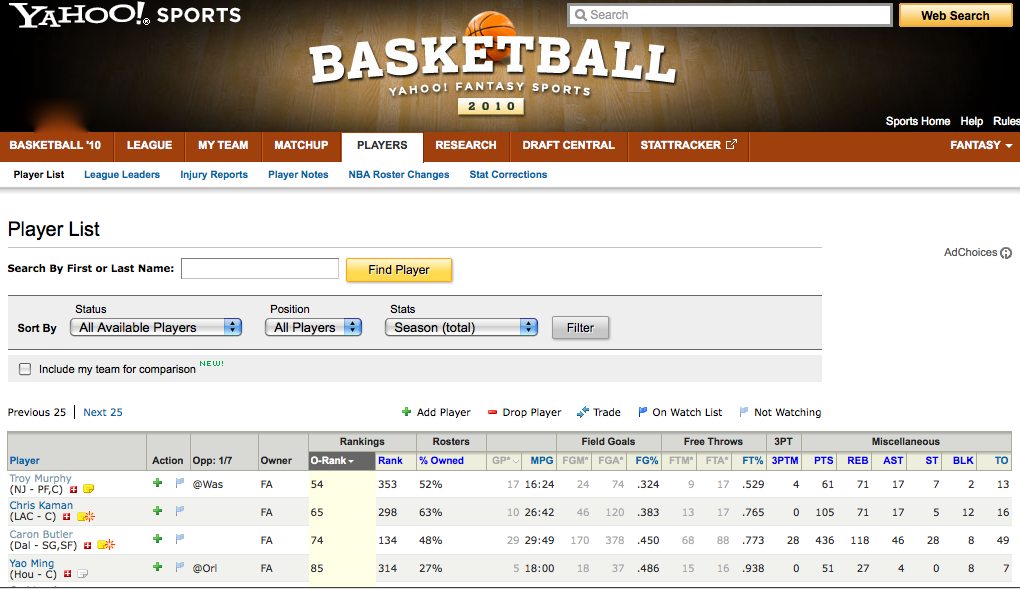Sort by the GP* column header
The width and height of the screenshot is (1020, 589).
[x=505, y=460]
